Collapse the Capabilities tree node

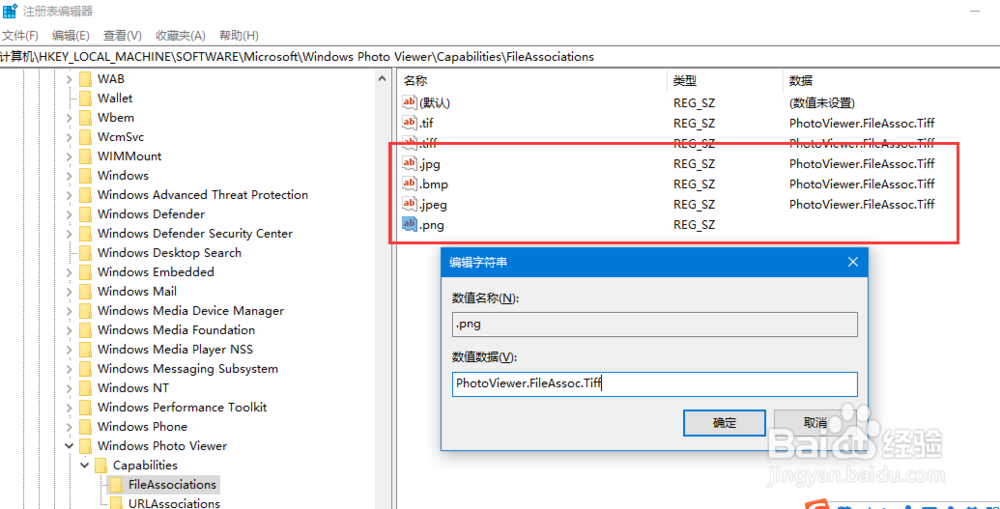tap(84, 465)
